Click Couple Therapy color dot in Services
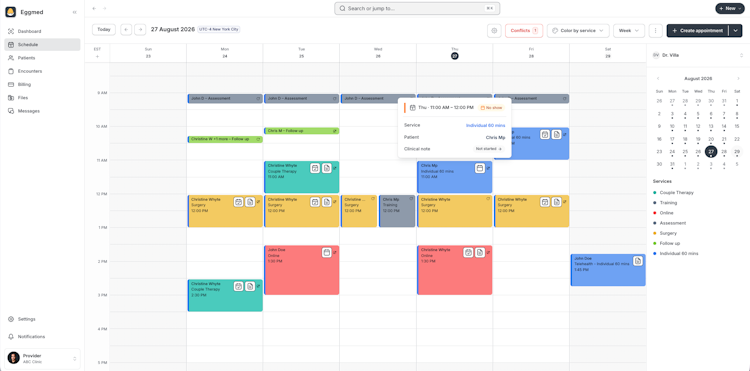The width and height of the screenshot is (750, 371). point(654,193)
